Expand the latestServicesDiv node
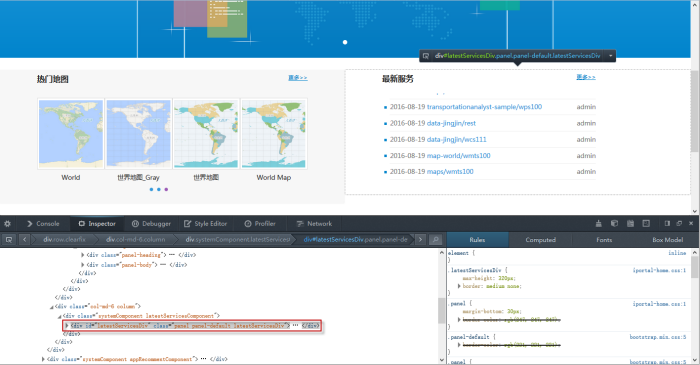 point(67,326)
